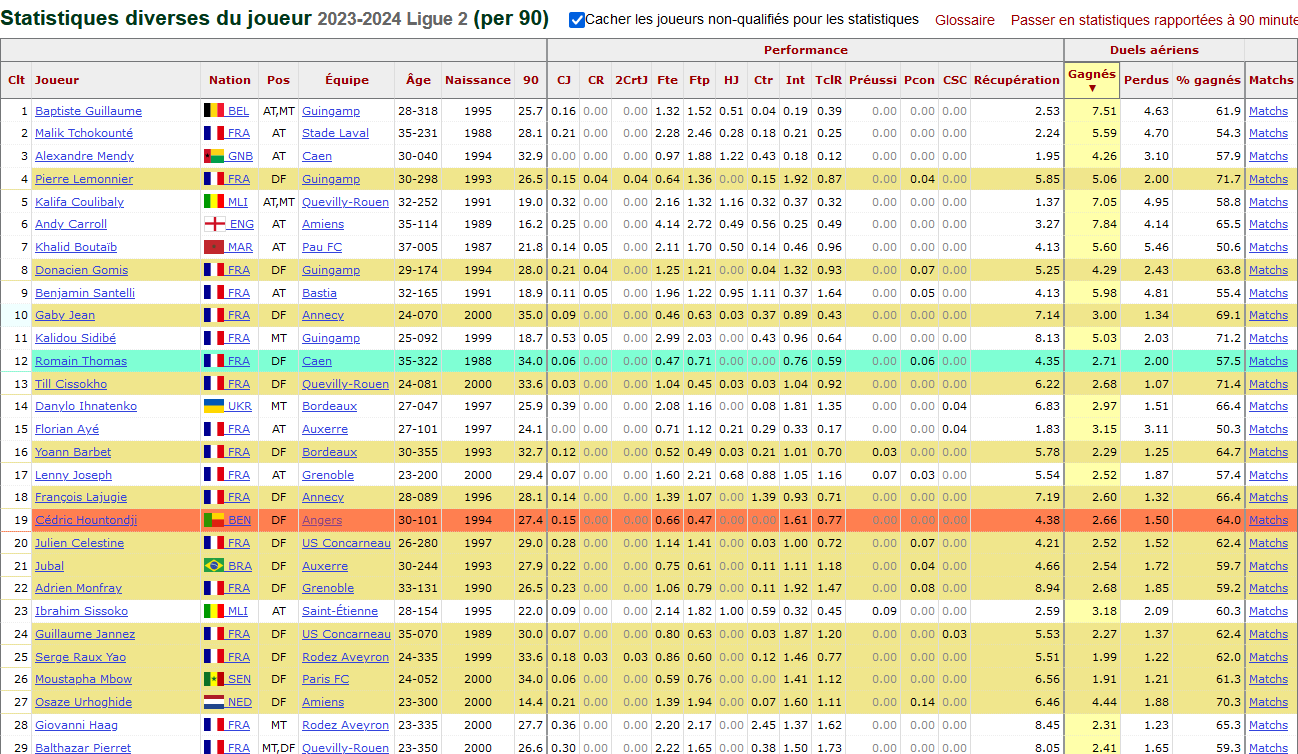Viewport: 1298px width, 754px height.
Task: Open Bordeaux team link for Yoann Barbet
Action: point(329,452)
